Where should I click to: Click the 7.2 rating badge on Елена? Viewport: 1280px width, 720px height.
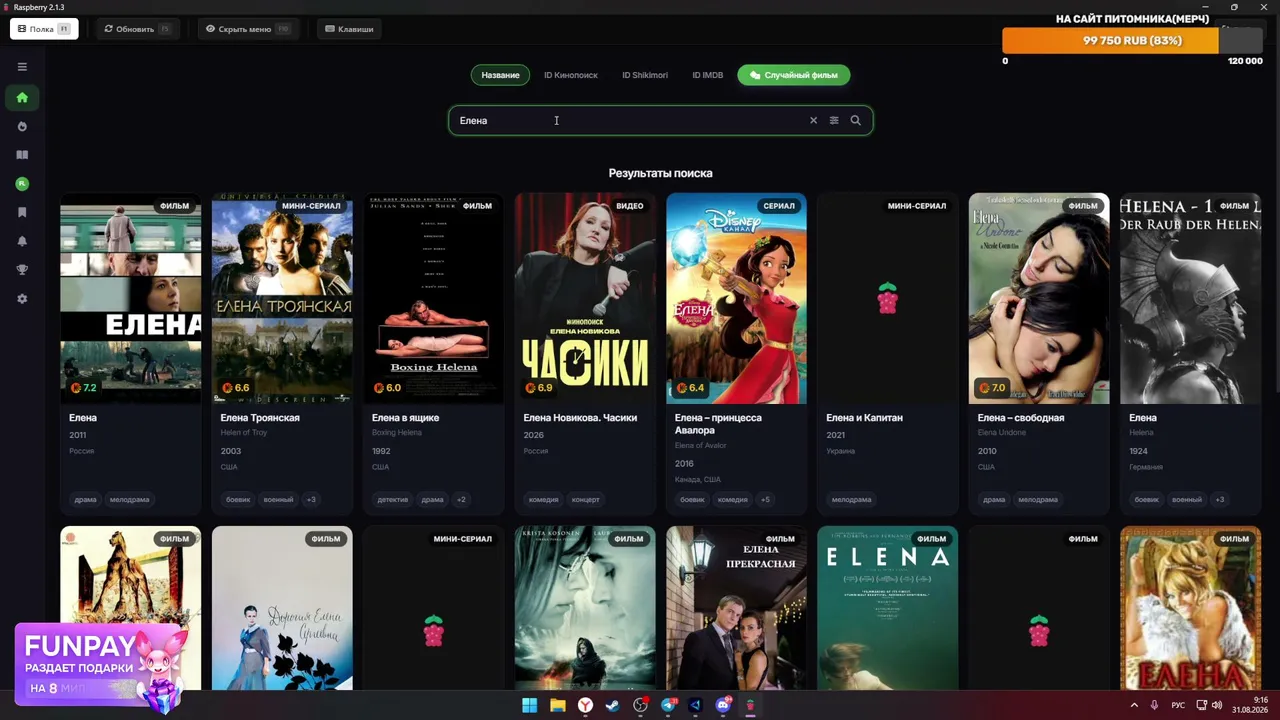83,388
